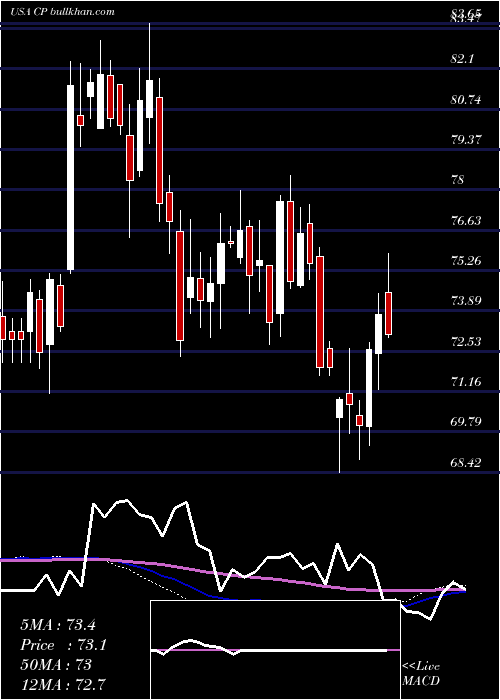
Task: Select the 75.26 price axis label
Action: (466, 260)
